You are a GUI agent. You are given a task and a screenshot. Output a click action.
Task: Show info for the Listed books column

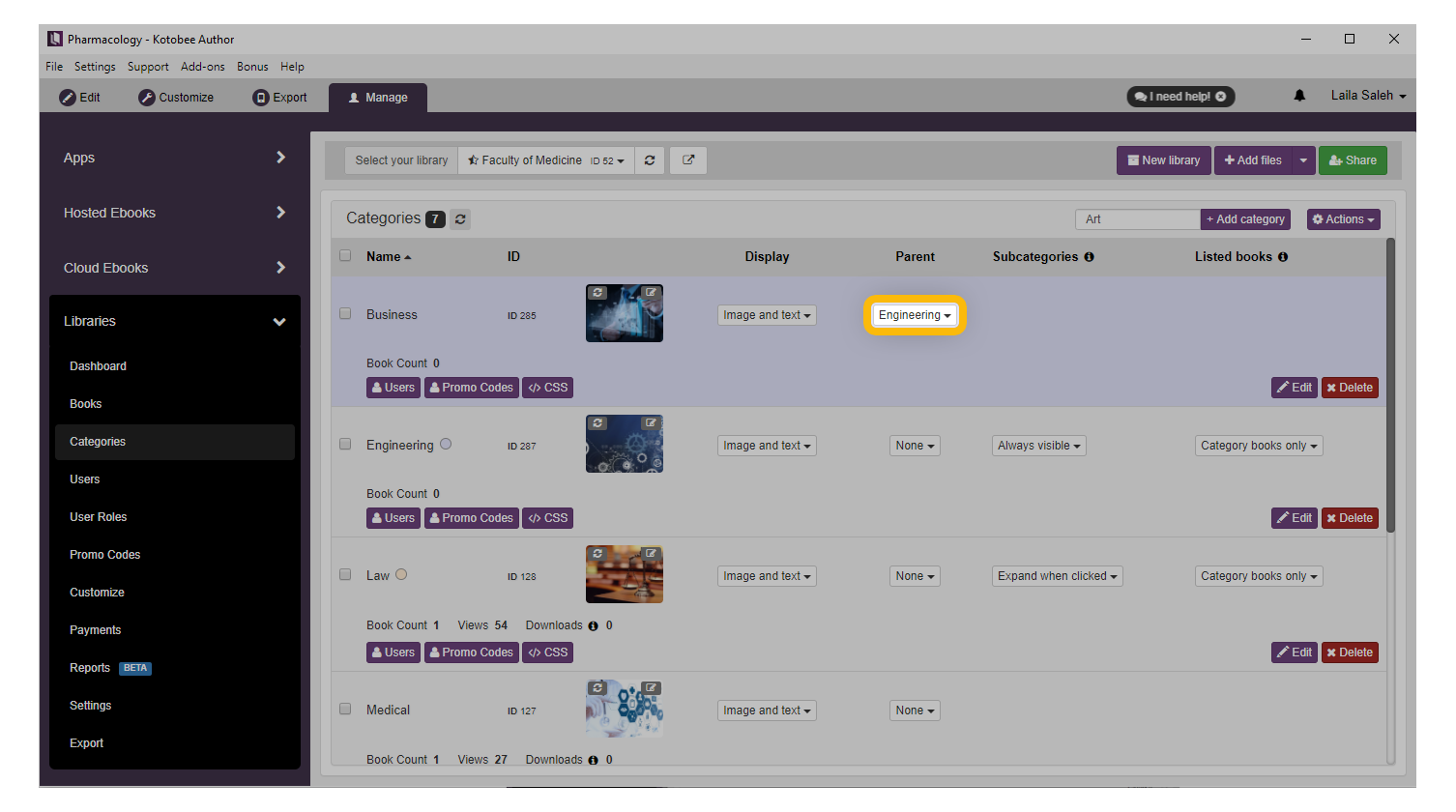pyautogui.click(x=1283, y=257)
